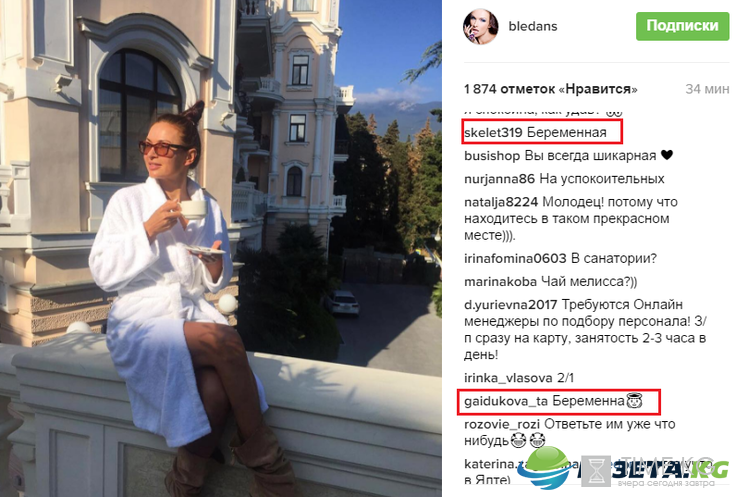This screenshot has width=736, height=497.
Task: Open gaidukova_ta commenter profile
Action: (x=506, y=401)
